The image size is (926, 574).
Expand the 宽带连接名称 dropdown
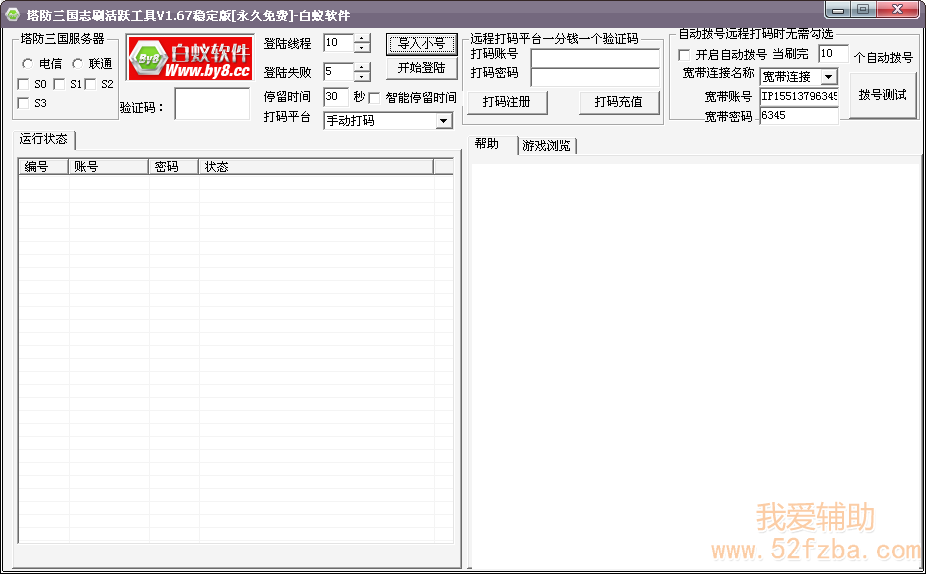point(828,77)
